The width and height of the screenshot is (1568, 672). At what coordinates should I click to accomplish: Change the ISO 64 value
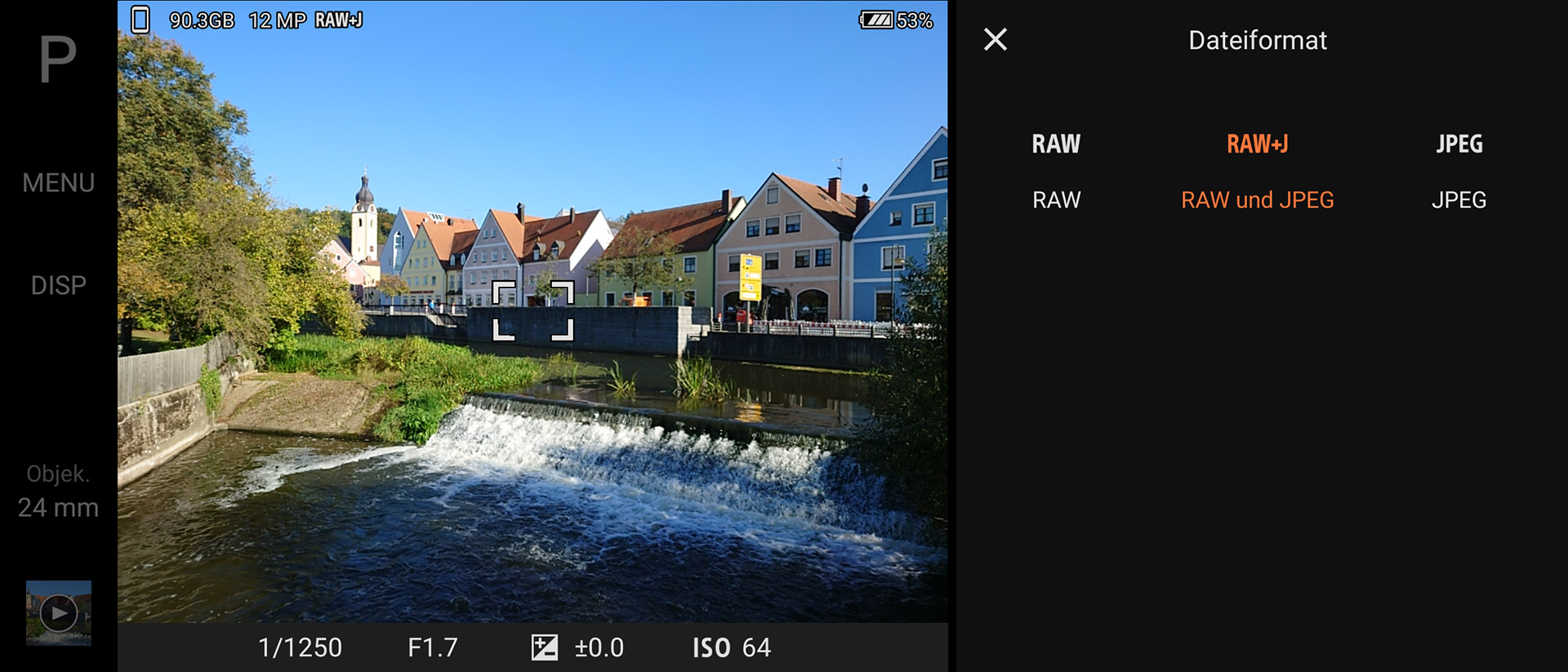tap(731, 648)
